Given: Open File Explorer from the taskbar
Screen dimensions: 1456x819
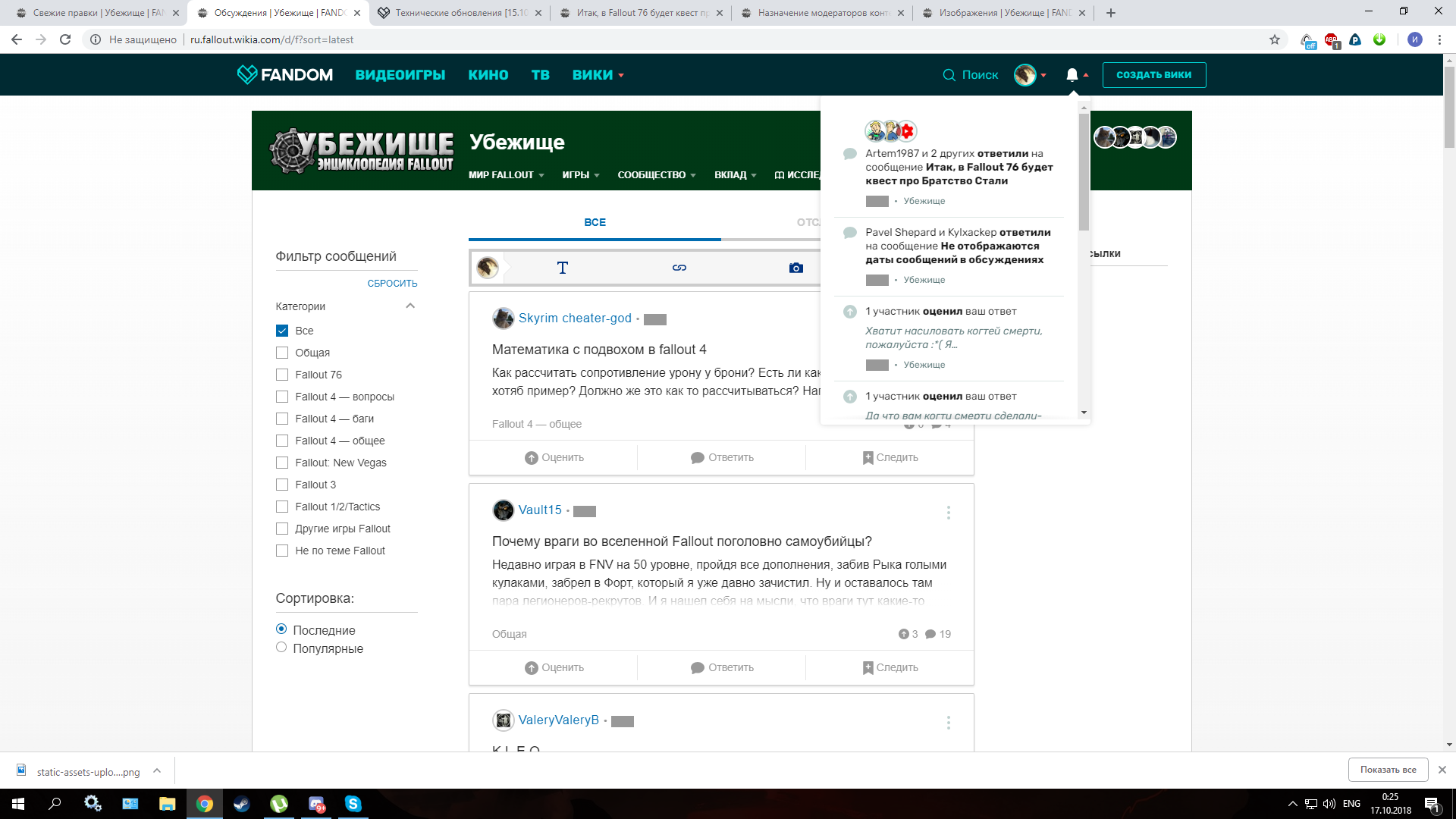Looking at the screenshot, I should coord(167,804).
